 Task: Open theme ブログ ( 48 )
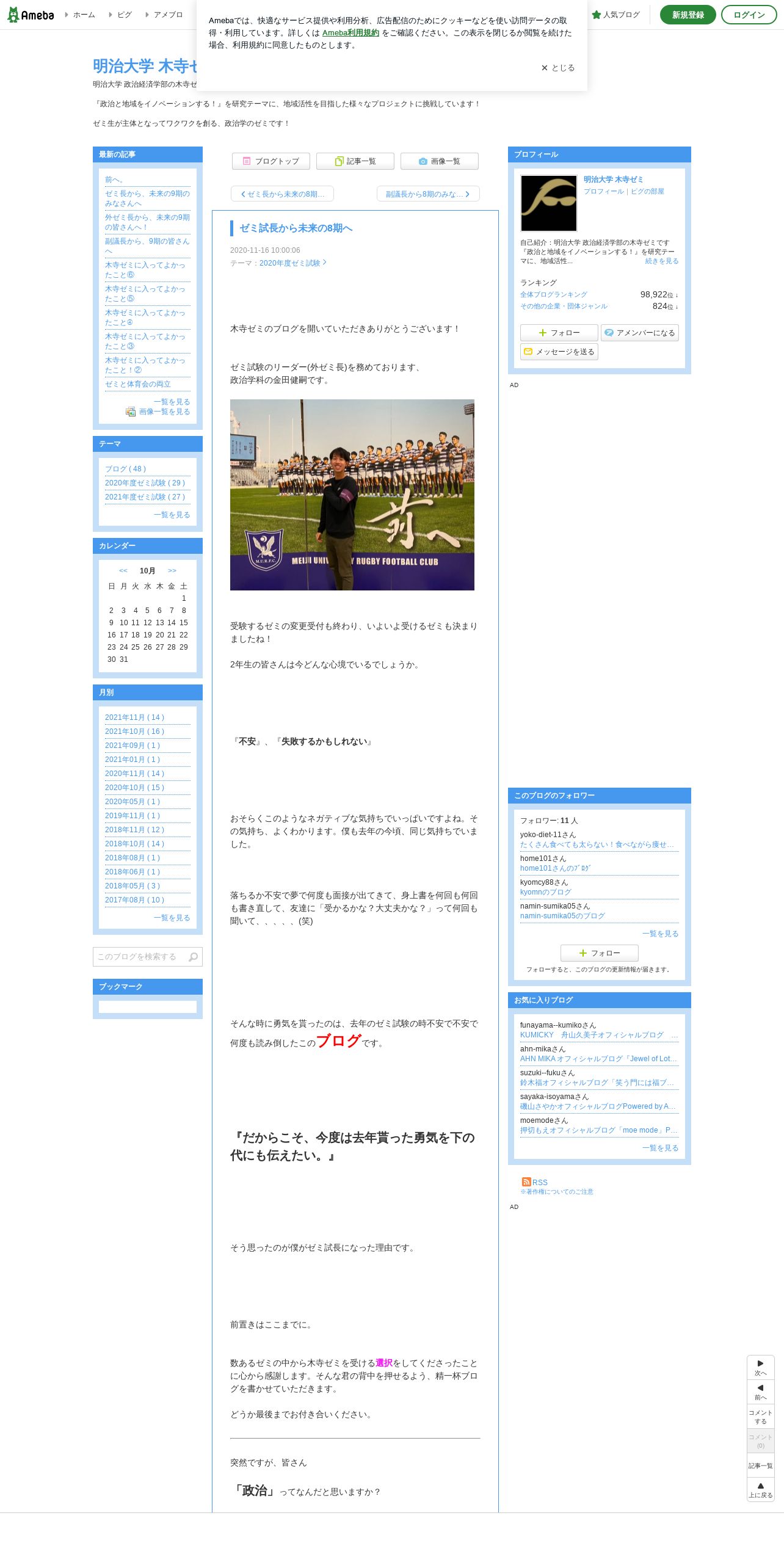pos(126,470)
